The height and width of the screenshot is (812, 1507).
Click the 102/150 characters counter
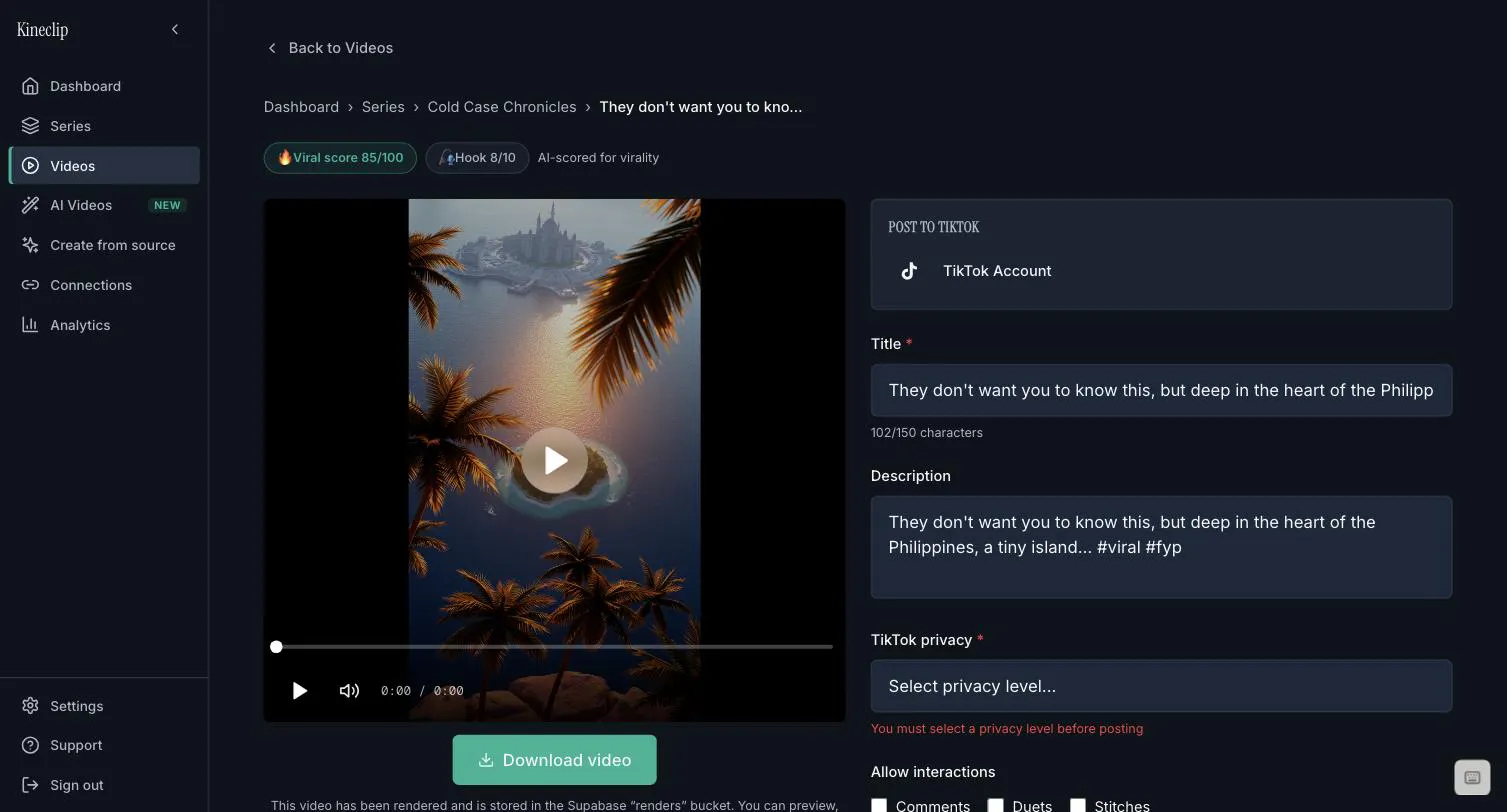tap(927, 433)
